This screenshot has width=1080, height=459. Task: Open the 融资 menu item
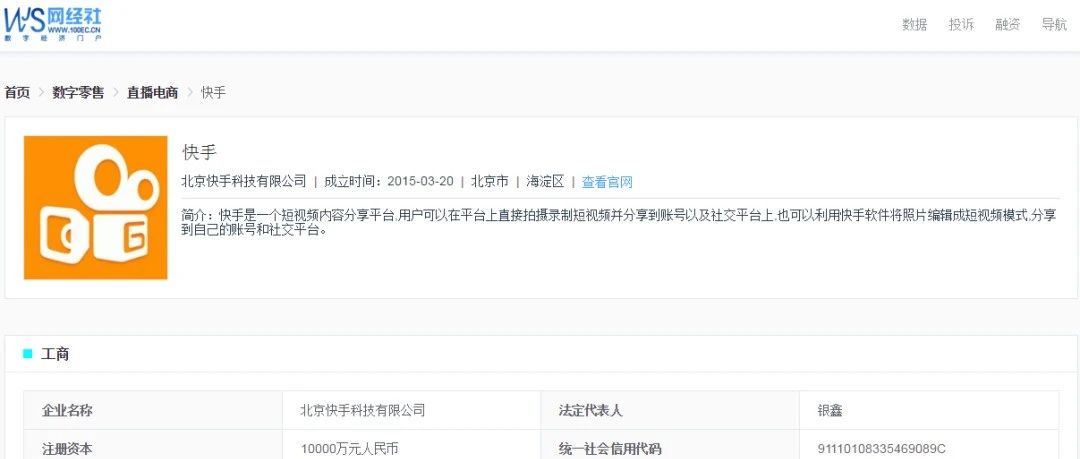[x=1008, y=25]
